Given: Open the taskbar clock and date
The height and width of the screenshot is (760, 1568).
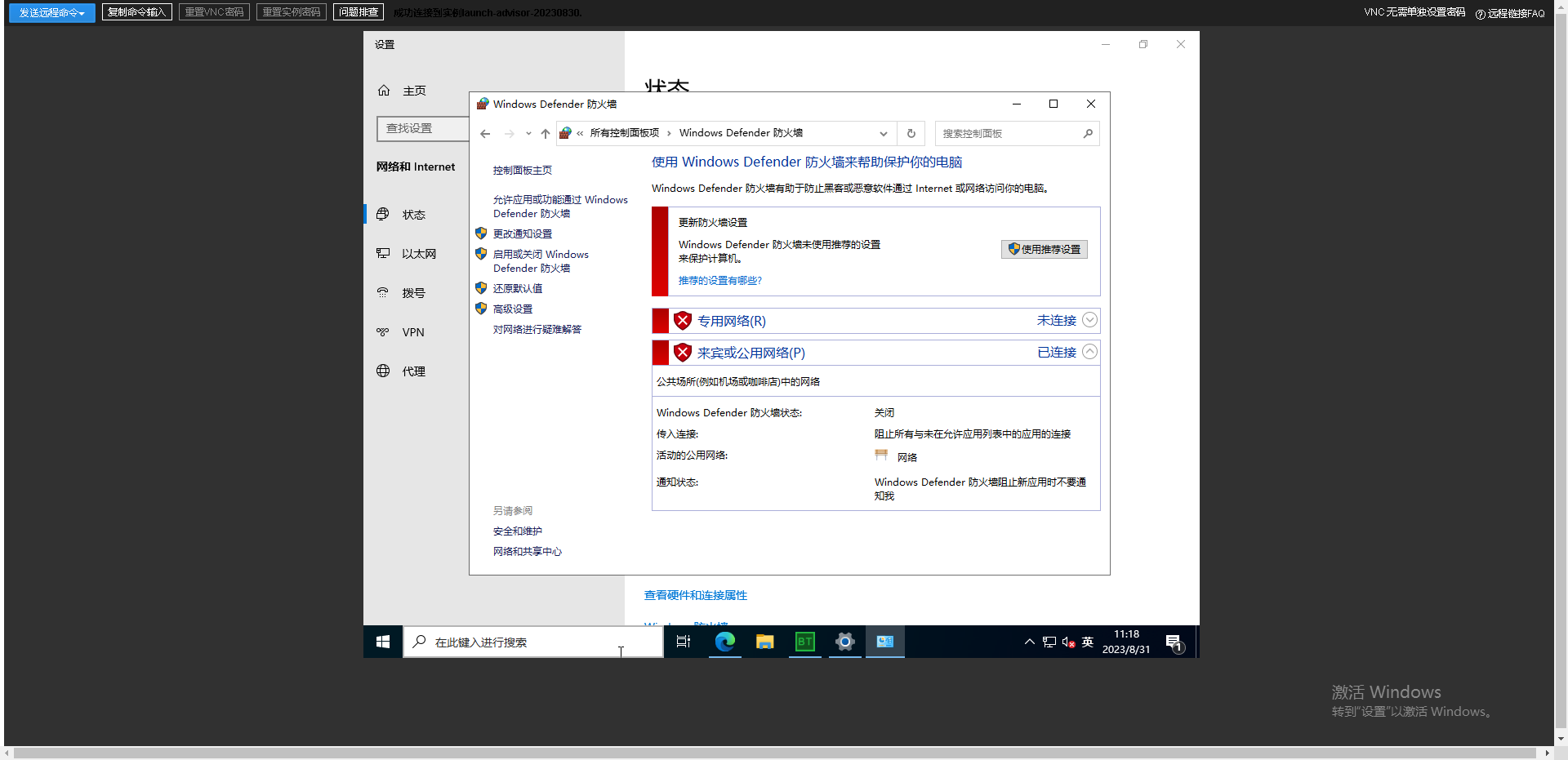Looking at the screenshot, I should [1126, 642].
